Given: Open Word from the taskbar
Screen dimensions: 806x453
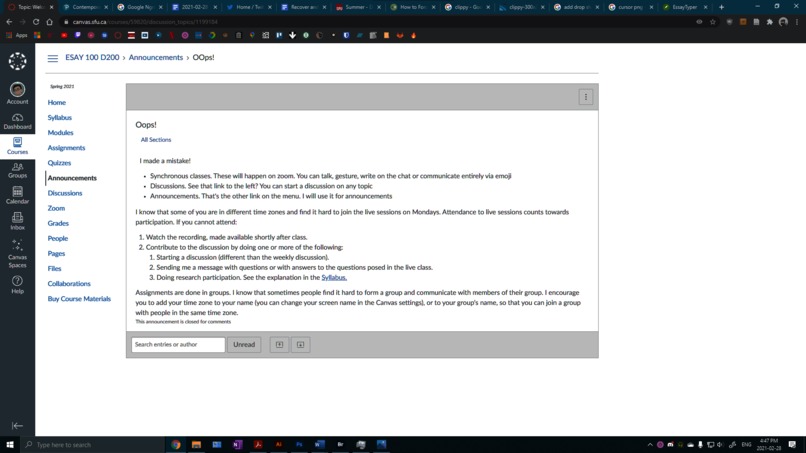Looking at the screenshot, I should 320,445.
